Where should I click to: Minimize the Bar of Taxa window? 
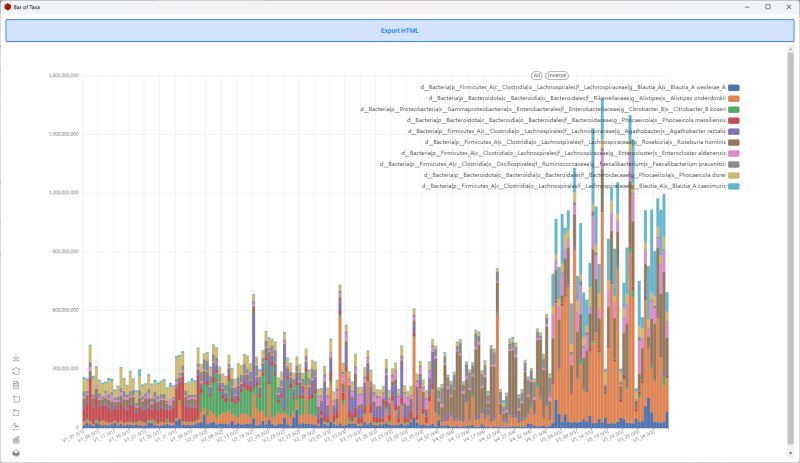(747, 7)
